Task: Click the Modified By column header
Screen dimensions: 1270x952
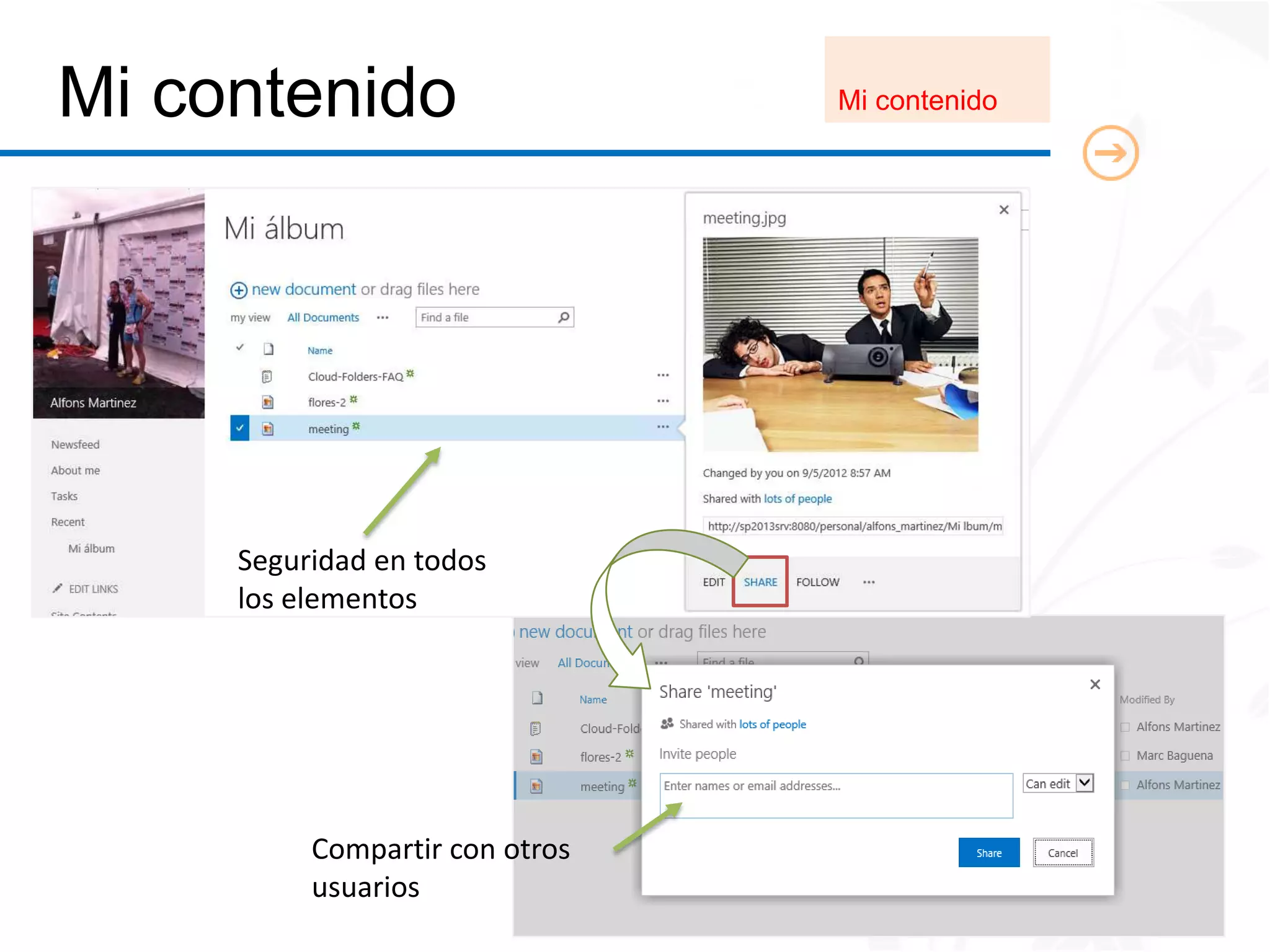Action: coord(1147,700)
